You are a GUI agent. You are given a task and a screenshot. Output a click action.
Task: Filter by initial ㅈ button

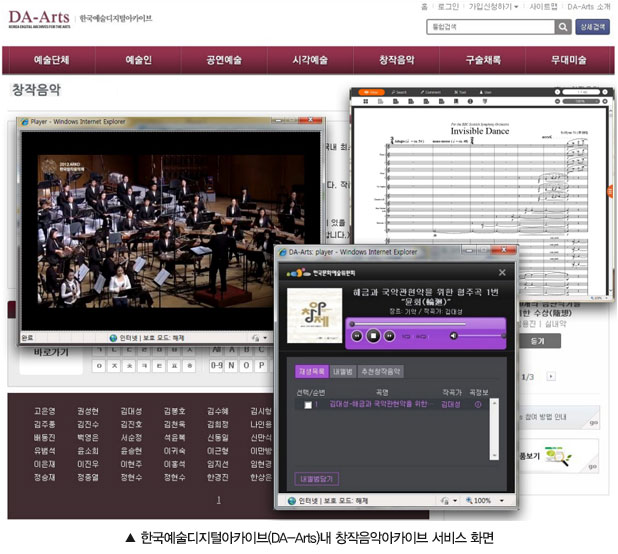(x=114, y=366)
